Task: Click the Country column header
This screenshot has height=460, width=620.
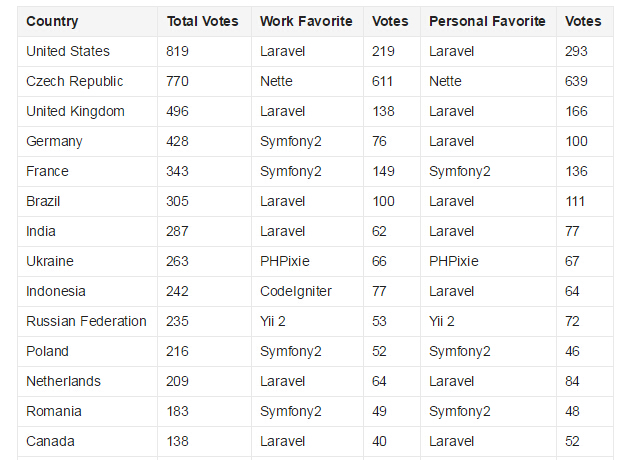Action: (52, 21)
